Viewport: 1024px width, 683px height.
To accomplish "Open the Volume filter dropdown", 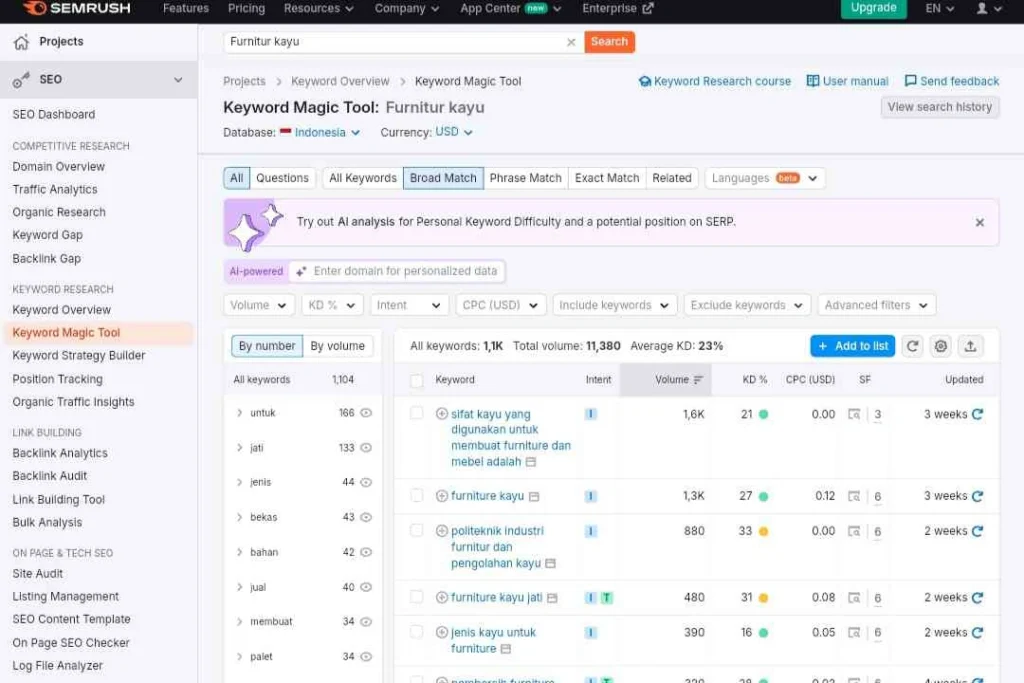I will tap(258, 305).
